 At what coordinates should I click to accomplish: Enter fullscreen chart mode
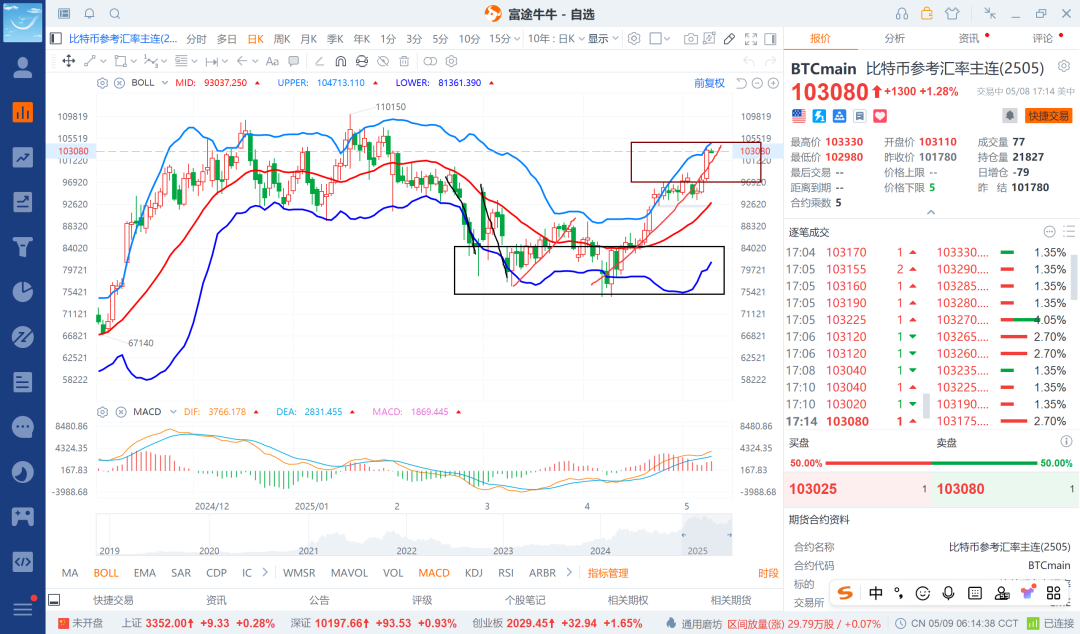pos(751,39)
